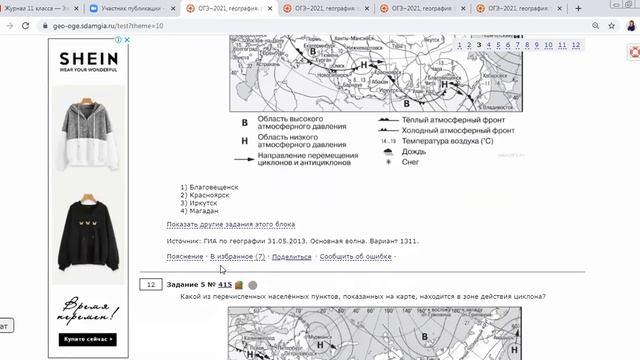Click Показать другие задания этого блока link

click(231, 224)
